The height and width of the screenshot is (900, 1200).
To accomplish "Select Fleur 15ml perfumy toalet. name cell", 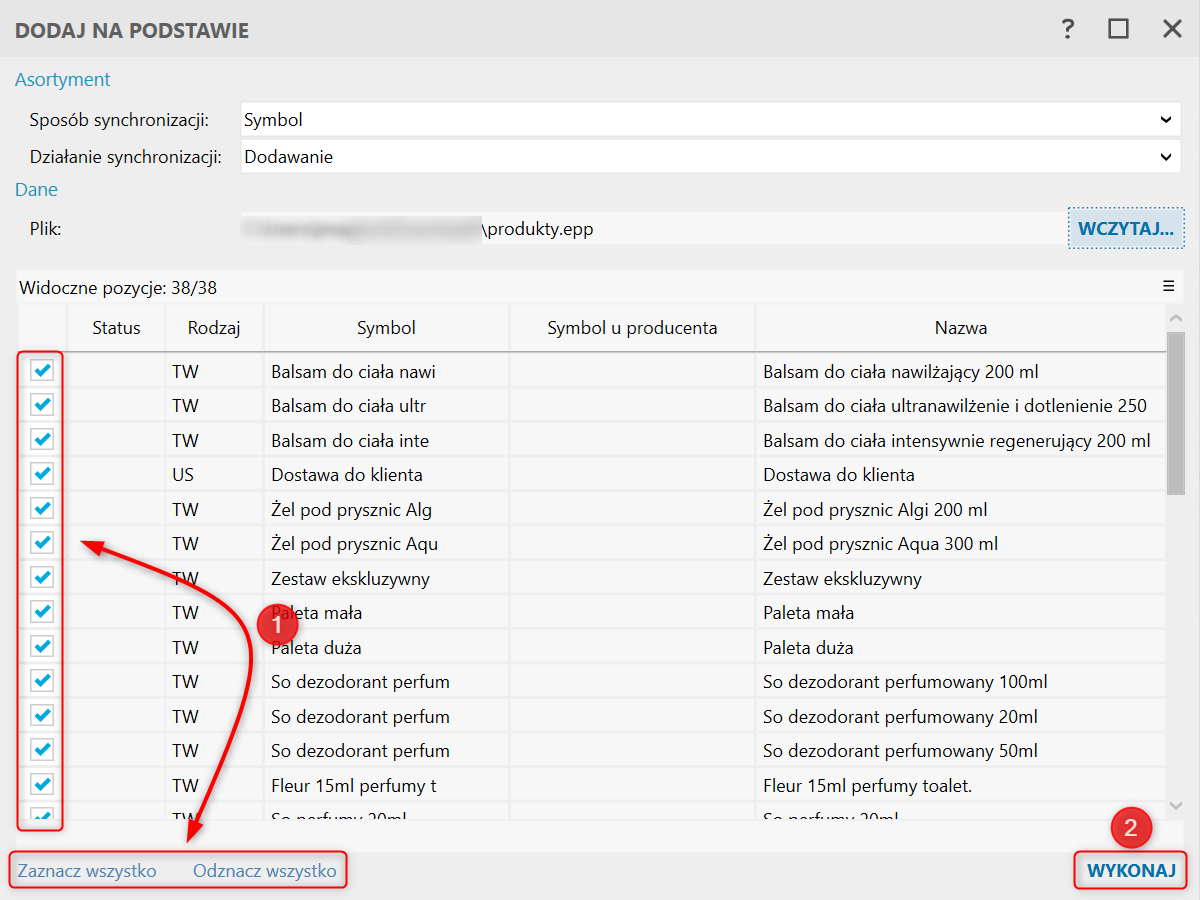I will pyautogui.click(x=960, y=786).
